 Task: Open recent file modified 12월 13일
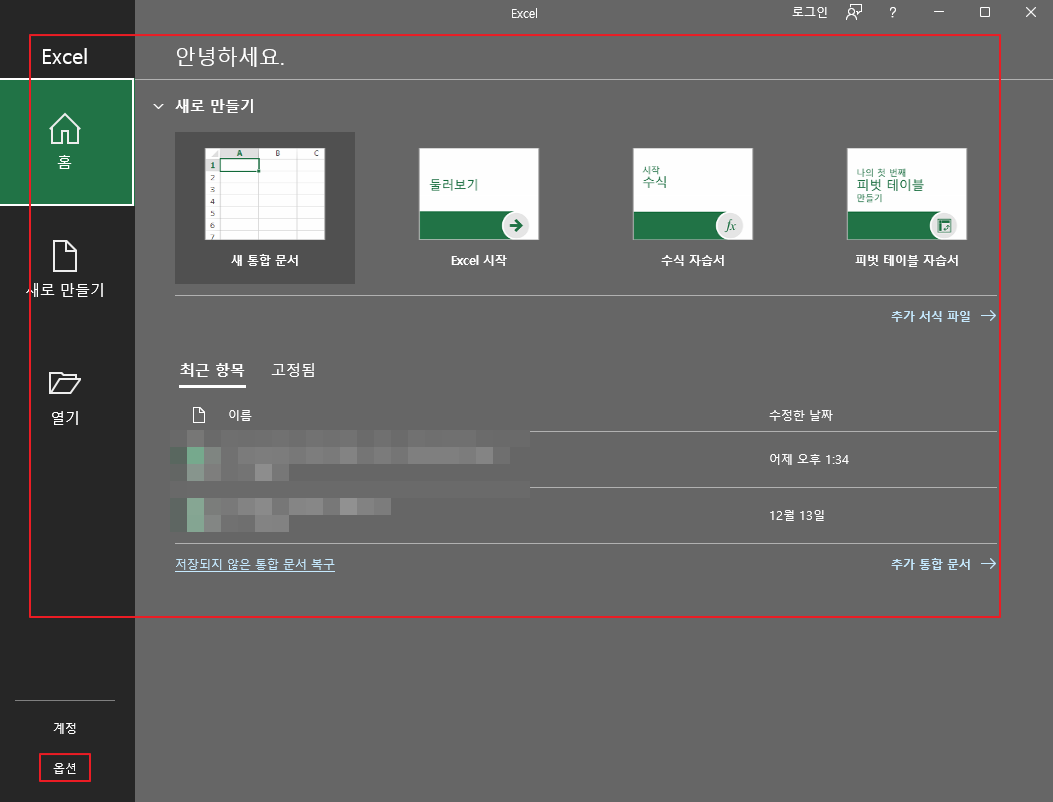586,515
